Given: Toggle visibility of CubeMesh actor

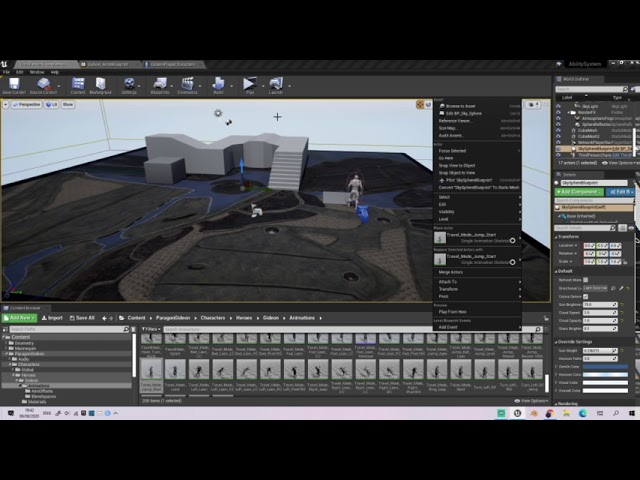Looking at the screenshot, I should 558,131.
